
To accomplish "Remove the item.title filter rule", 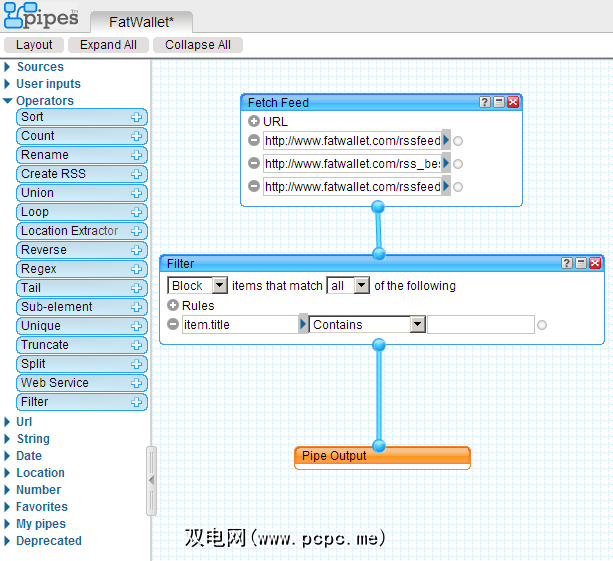I will tap(173, 324).
